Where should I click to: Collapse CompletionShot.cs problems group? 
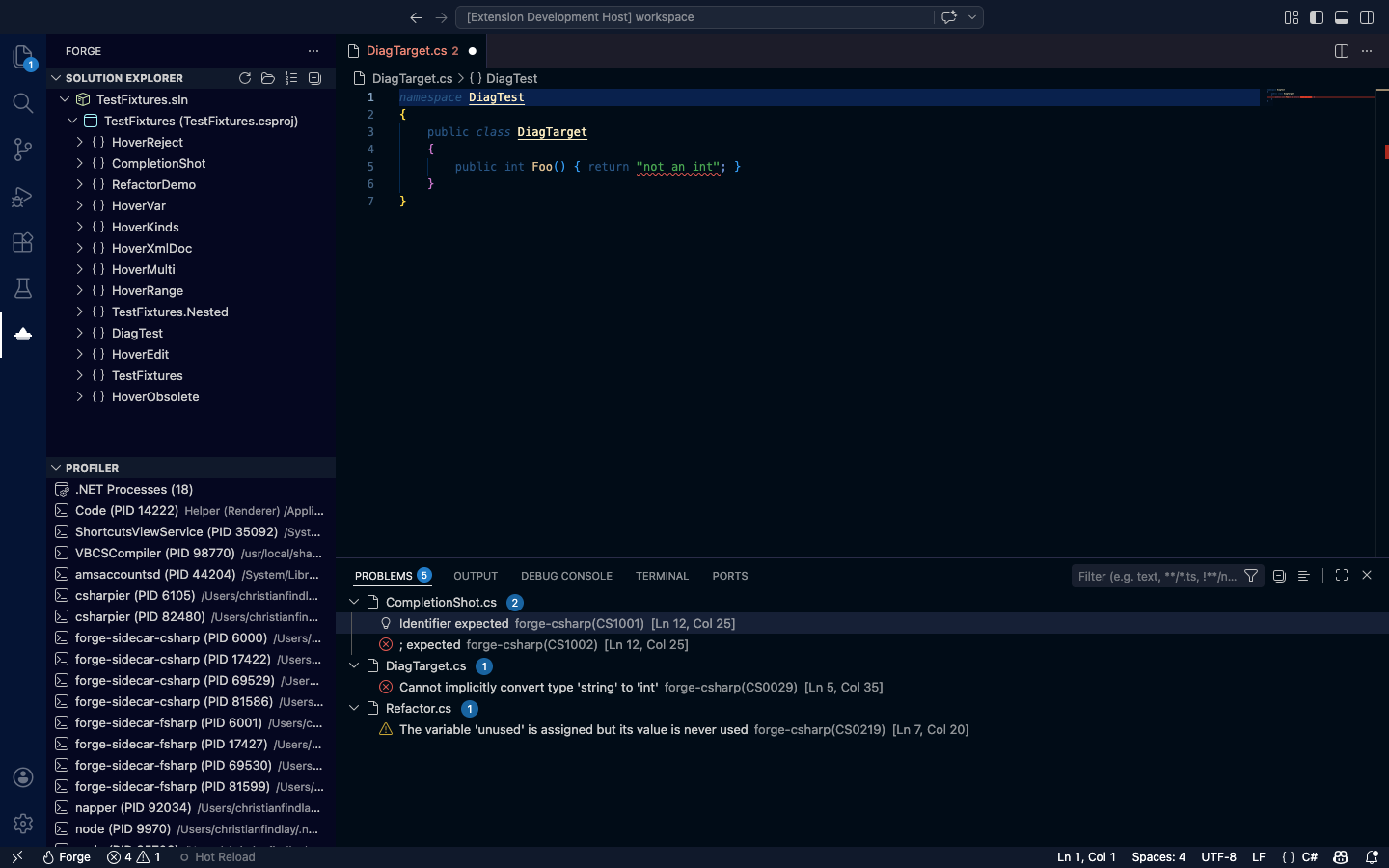tap(354, 602)
